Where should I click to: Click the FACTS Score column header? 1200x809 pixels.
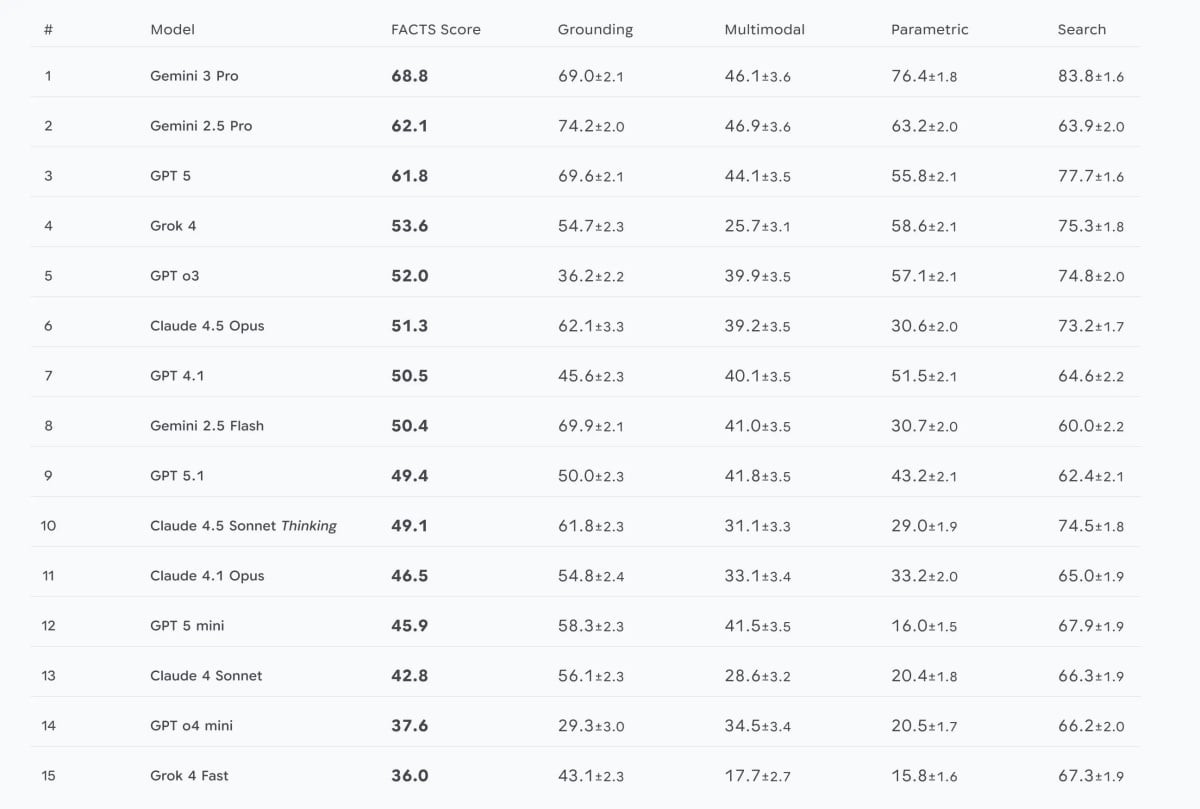click(x=435, y=30)
